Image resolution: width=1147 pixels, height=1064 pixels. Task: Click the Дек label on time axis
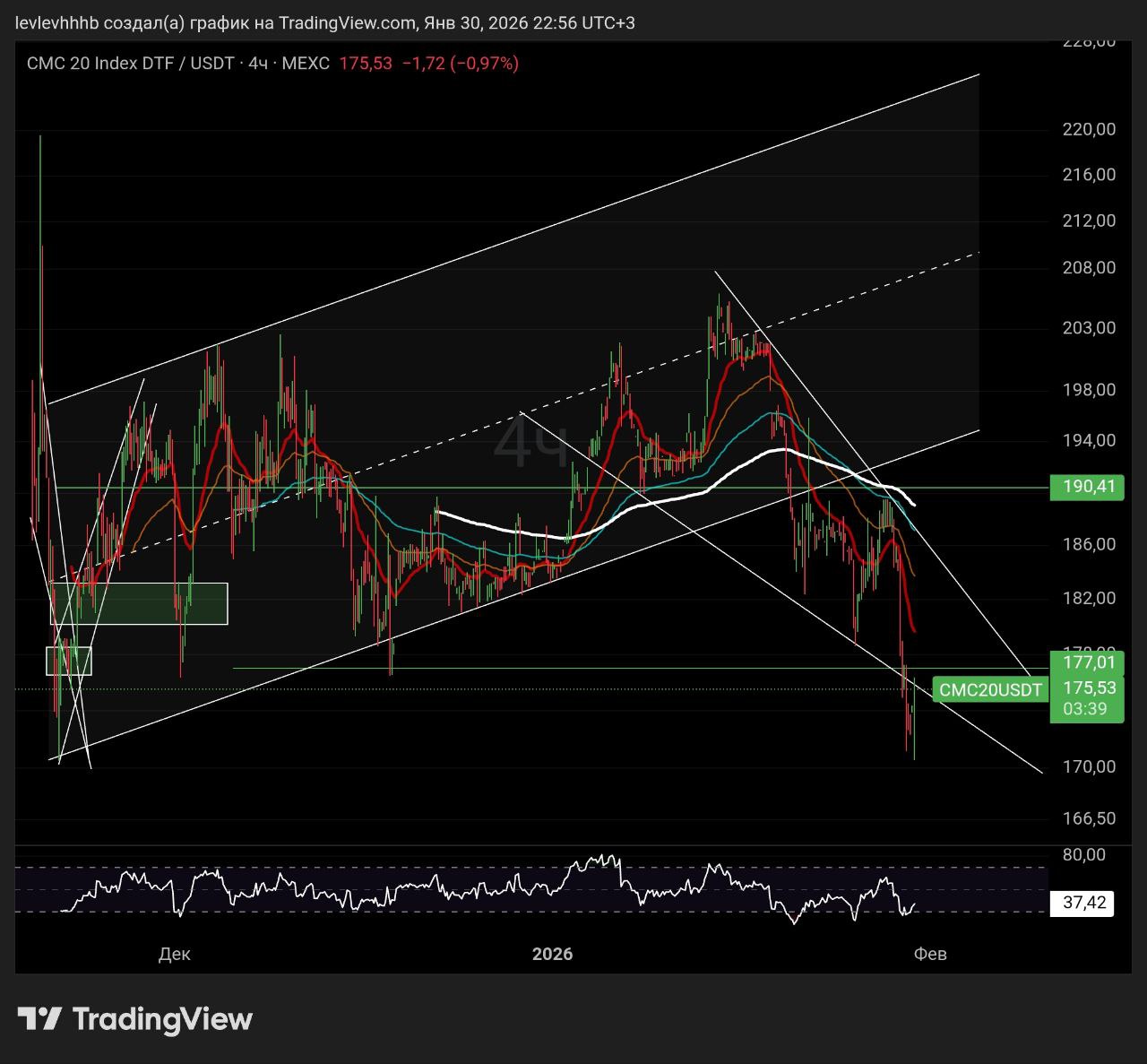tap(174, 954)
